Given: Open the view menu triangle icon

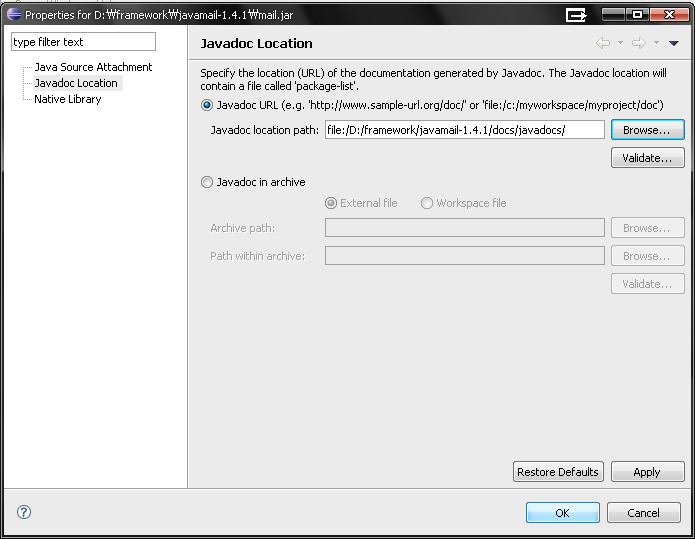Looking at the screenshot, I should click(674, 43).
